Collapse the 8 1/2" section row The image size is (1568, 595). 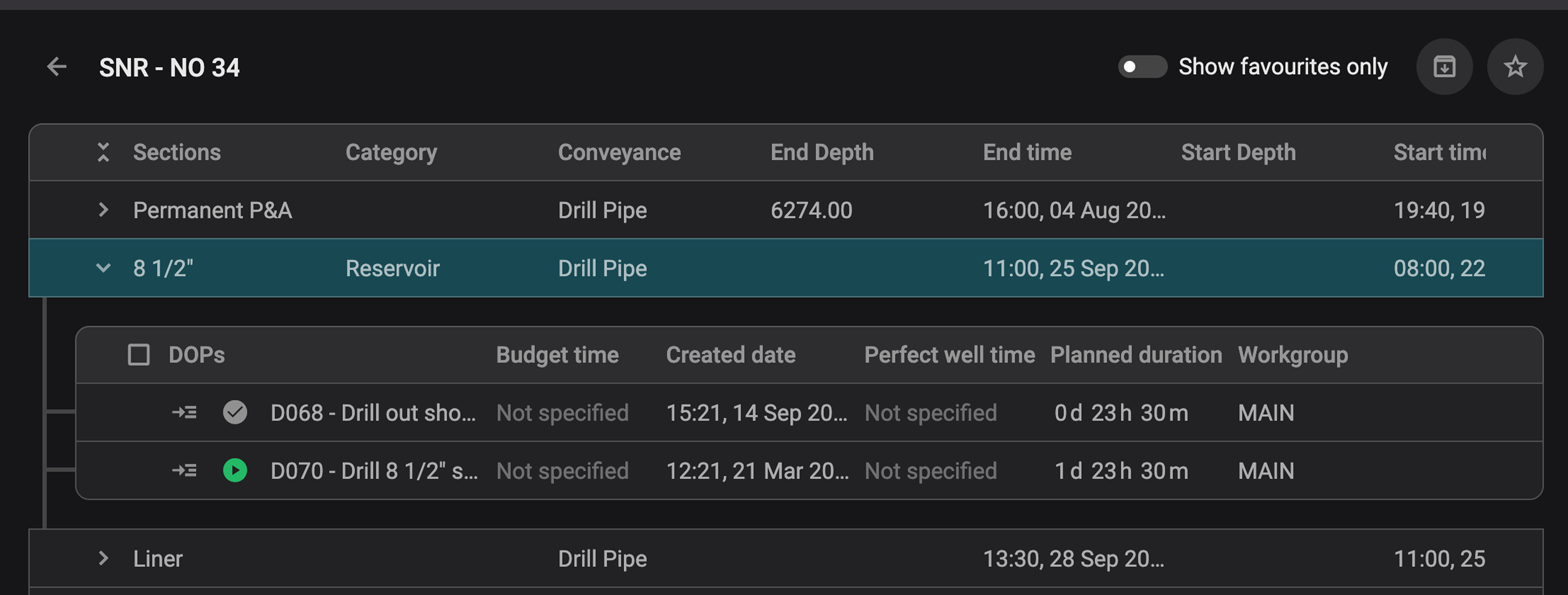tap(103, 268)
